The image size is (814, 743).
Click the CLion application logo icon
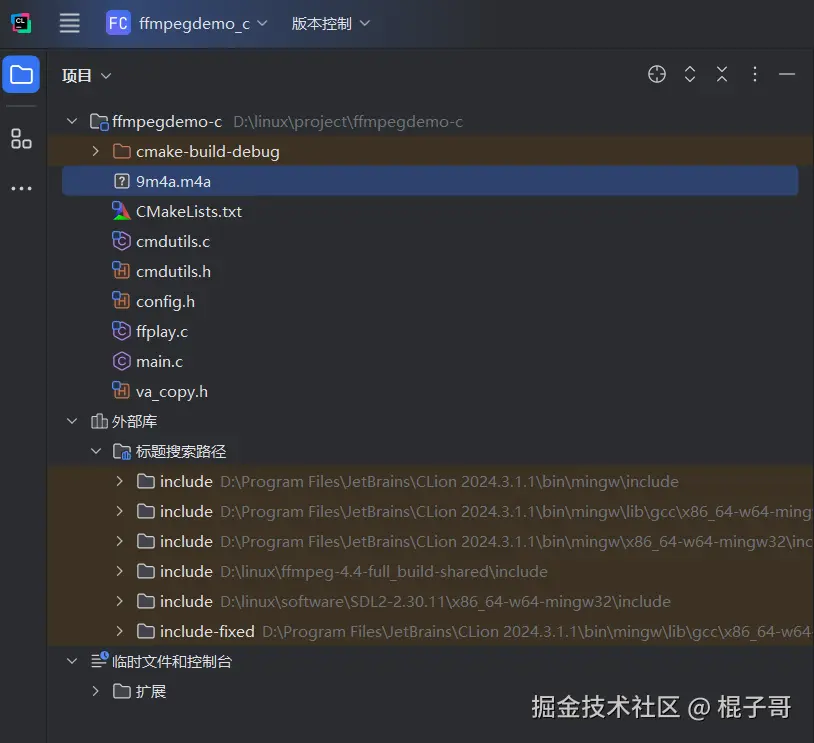[21, 23]
